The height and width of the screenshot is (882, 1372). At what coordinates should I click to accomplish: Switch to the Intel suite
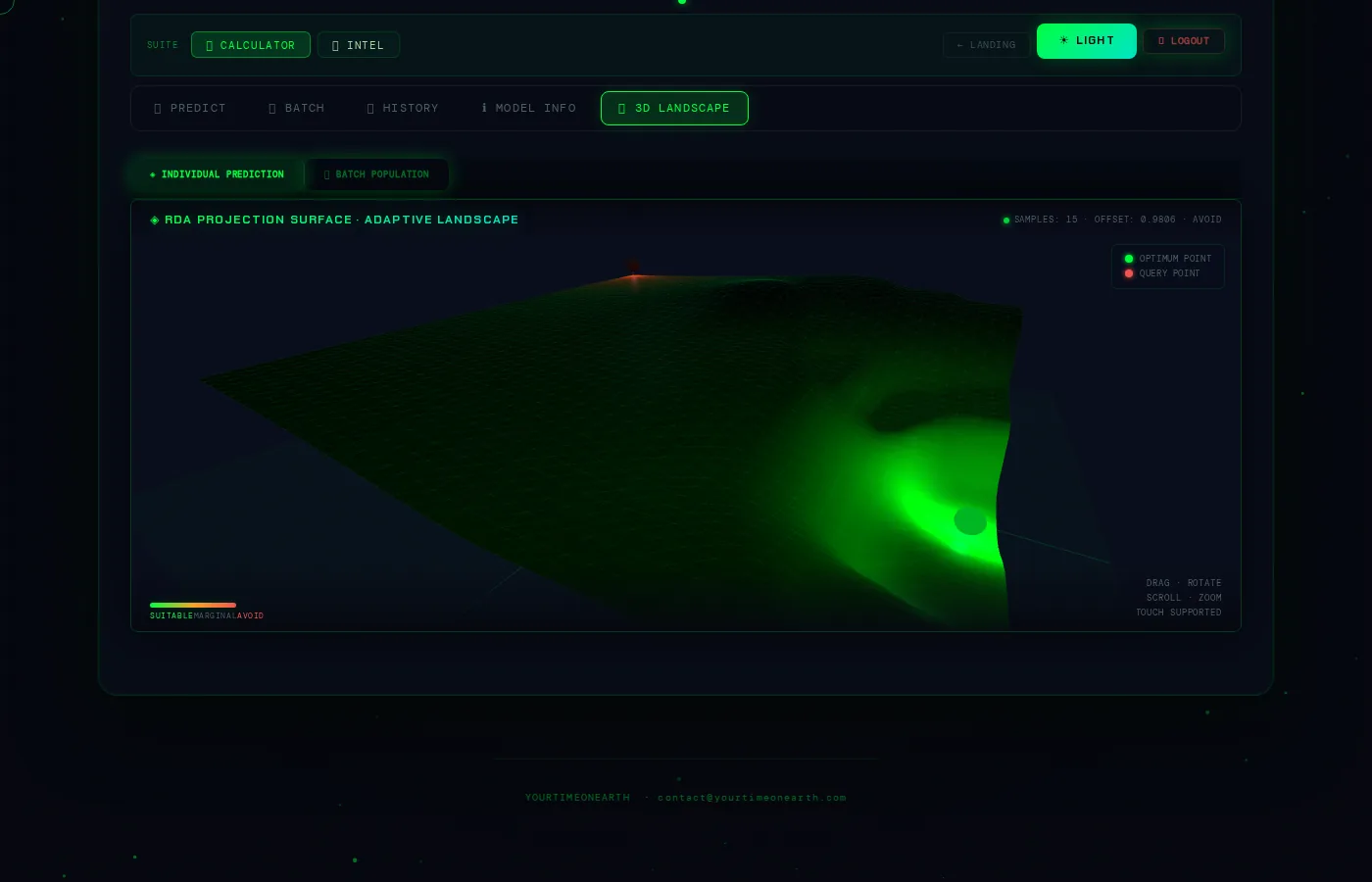point(358,45)
